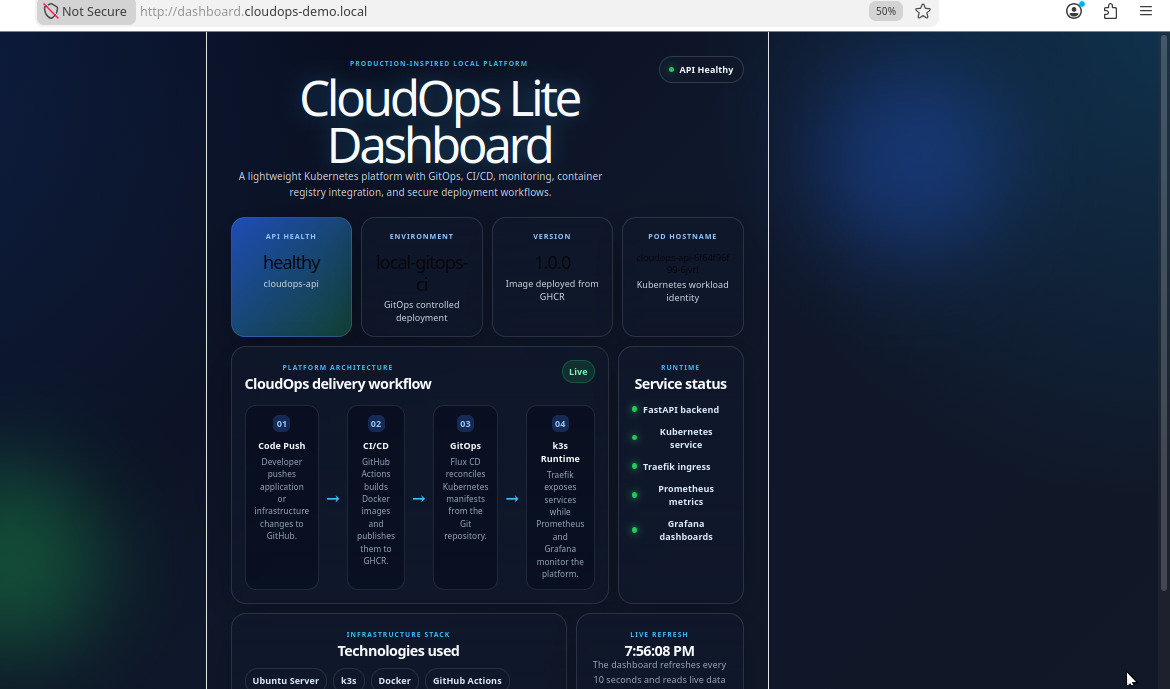Click the Technologies used heading
The image size is (1170, 689).
tap(398, 651)
